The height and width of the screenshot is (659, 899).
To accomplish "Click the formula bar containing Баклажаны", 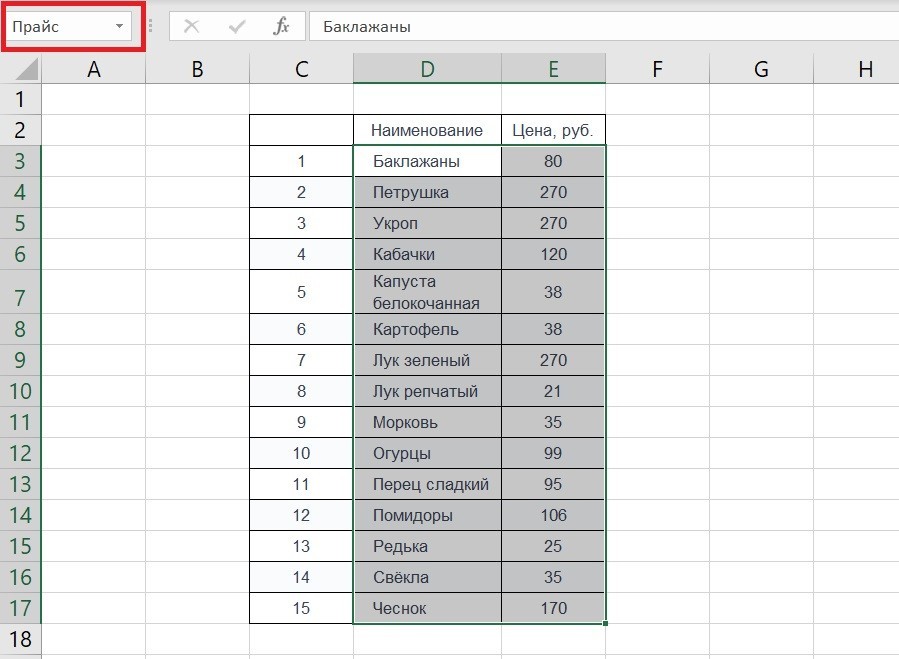I will tap(600, 27).
